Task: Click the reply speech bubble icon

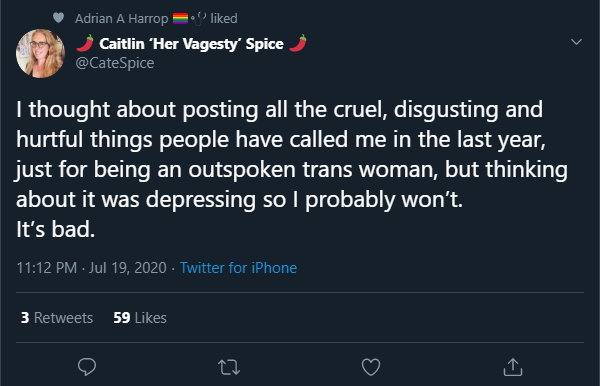Action: coord(87,367)
